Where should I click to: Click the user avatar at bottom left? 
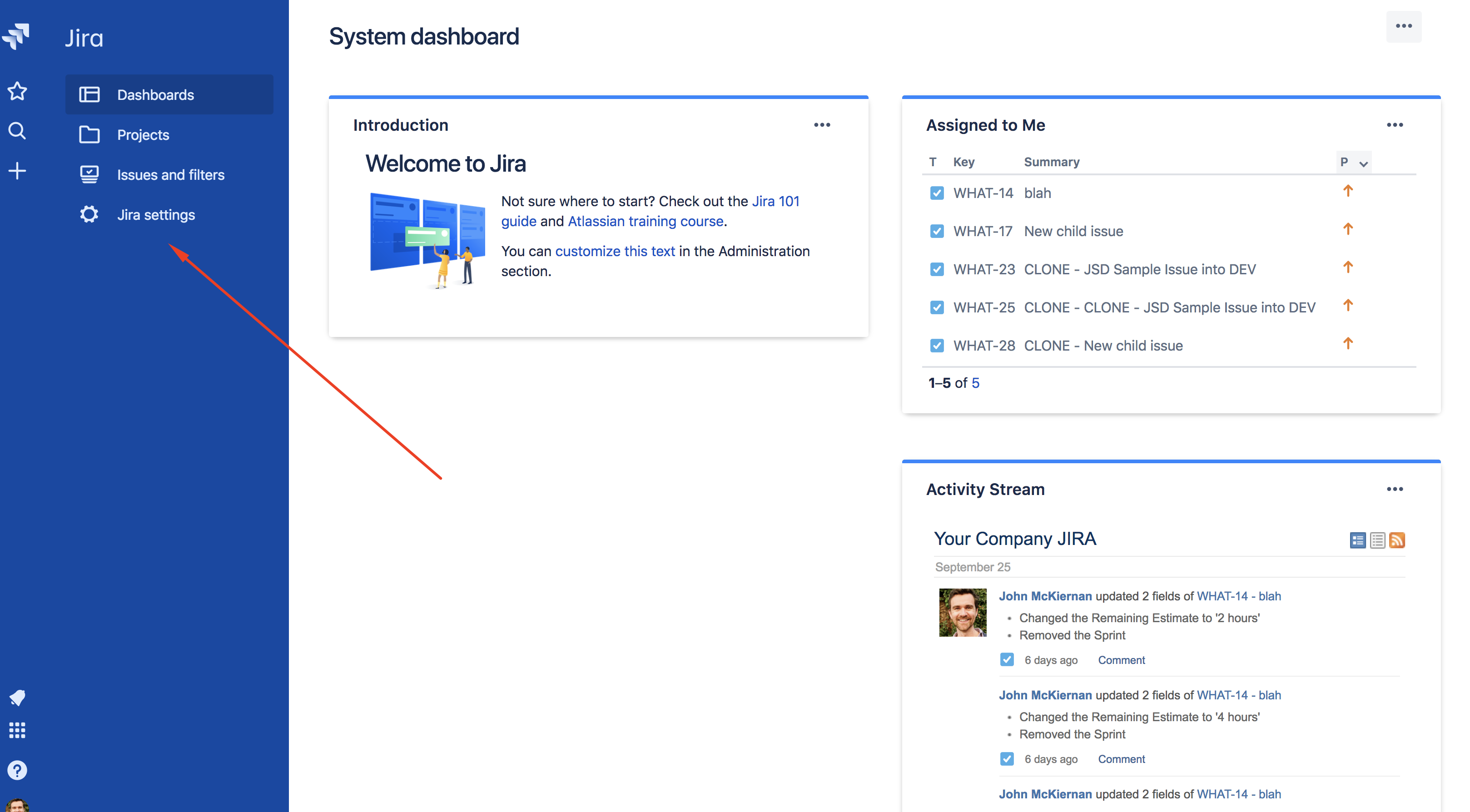click(x=17, y=805)
